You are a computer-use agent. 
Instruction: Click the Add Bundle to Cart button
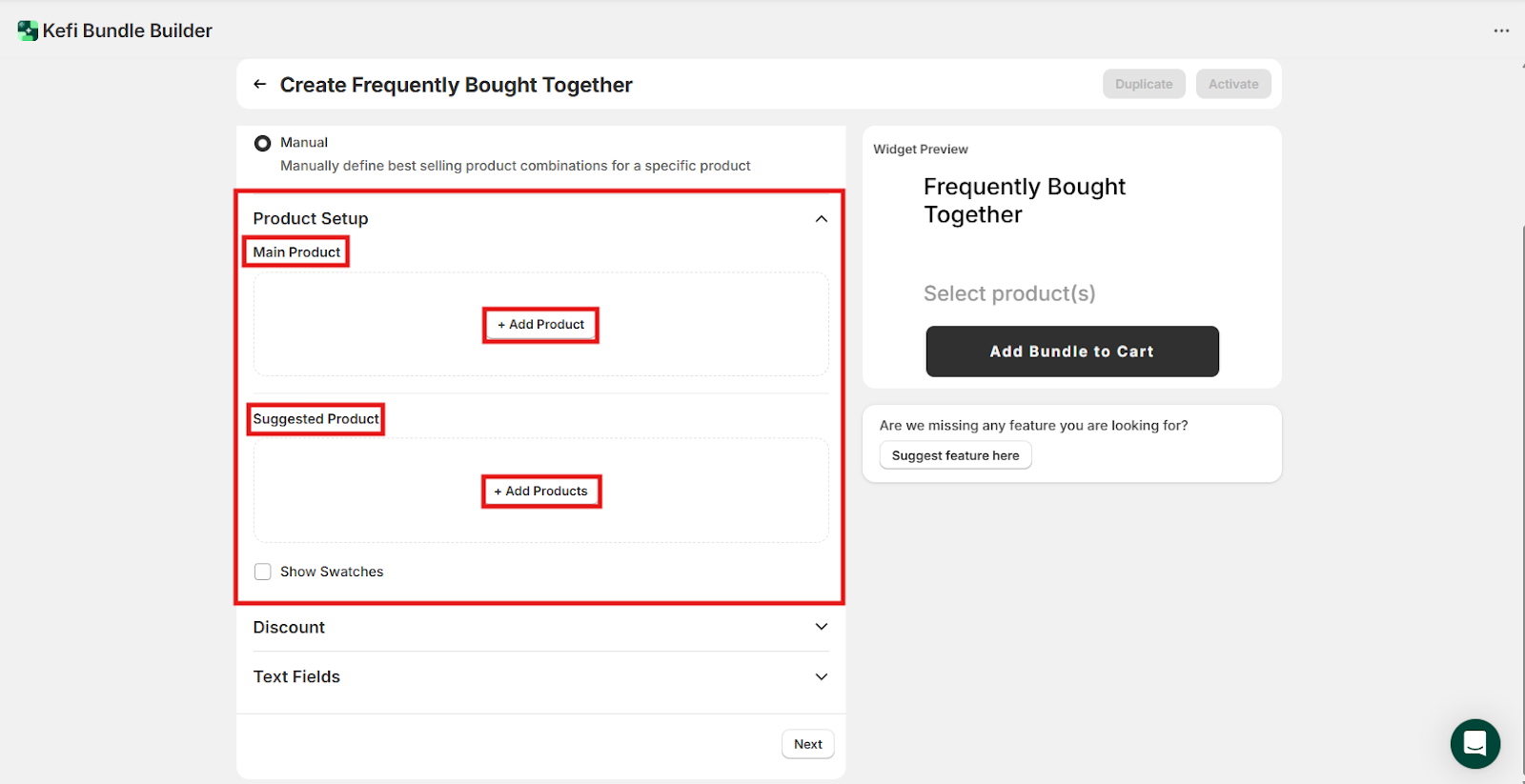coord(1072,352)
